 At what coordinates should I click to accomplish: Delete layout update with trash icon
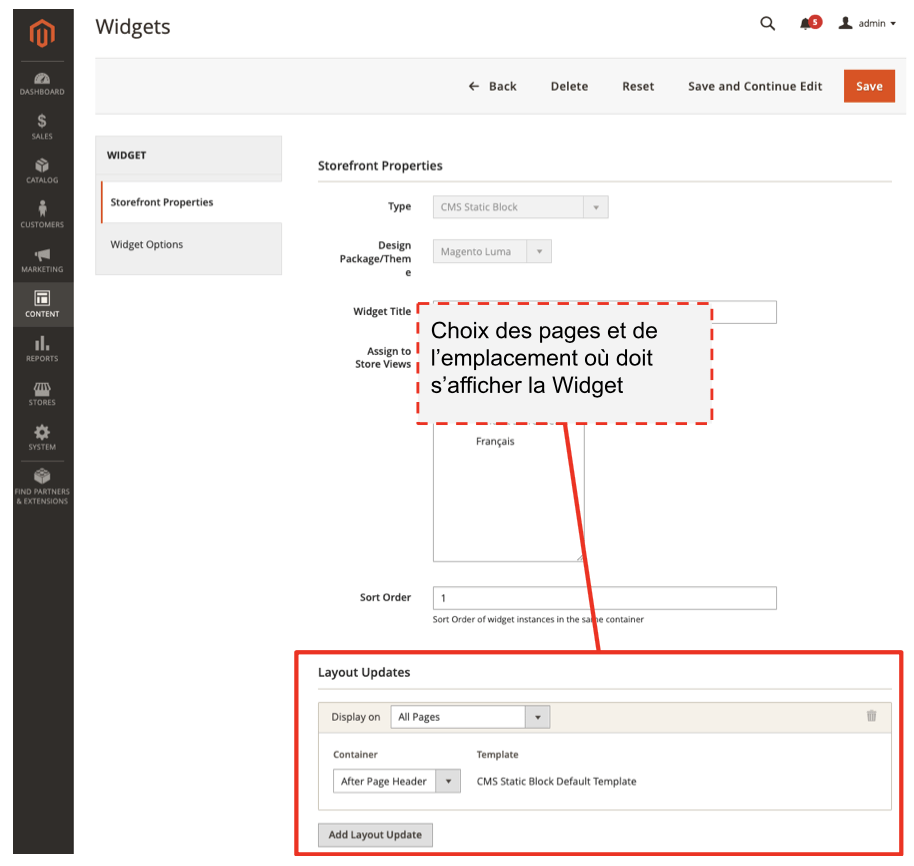(871, 716)
